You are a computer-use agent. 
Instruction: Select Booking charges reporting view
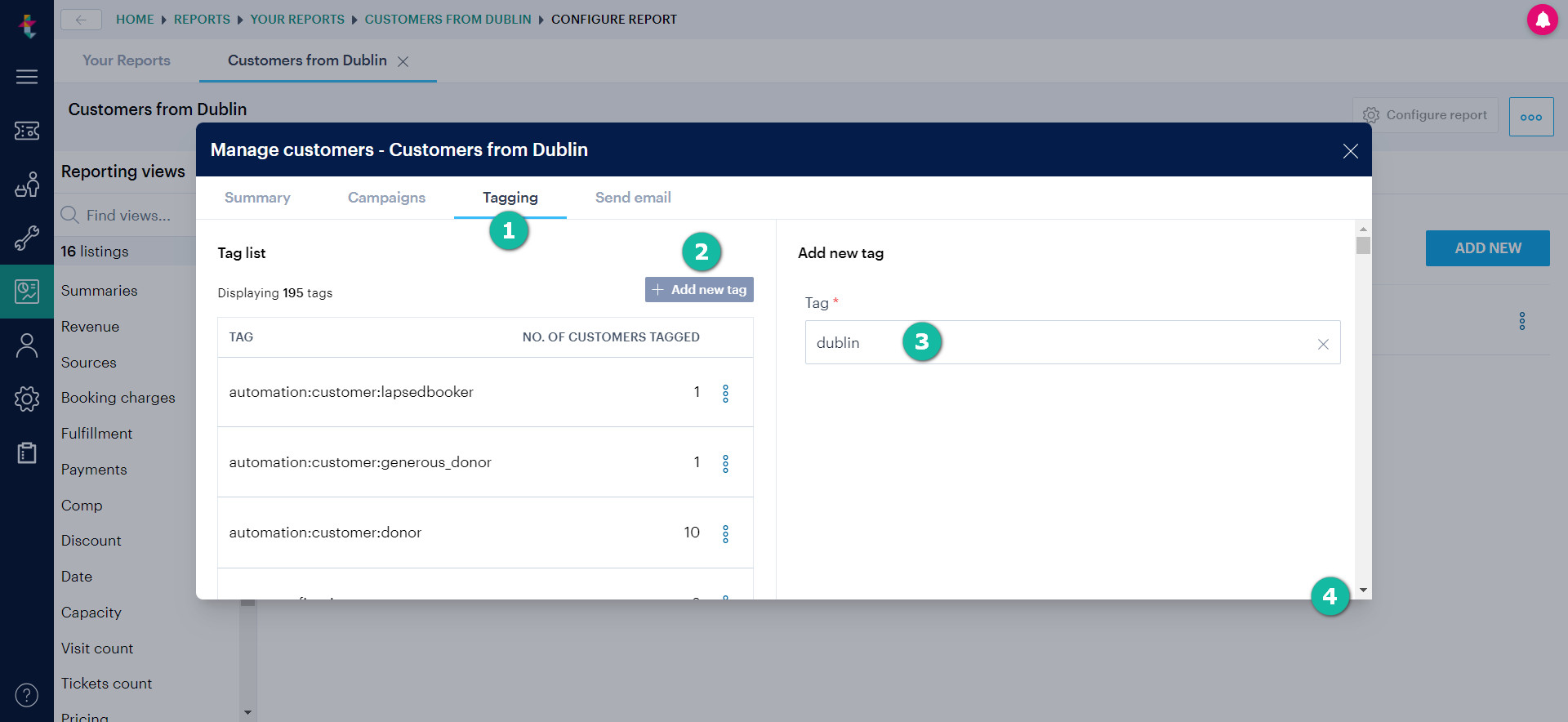pos(118,398)
